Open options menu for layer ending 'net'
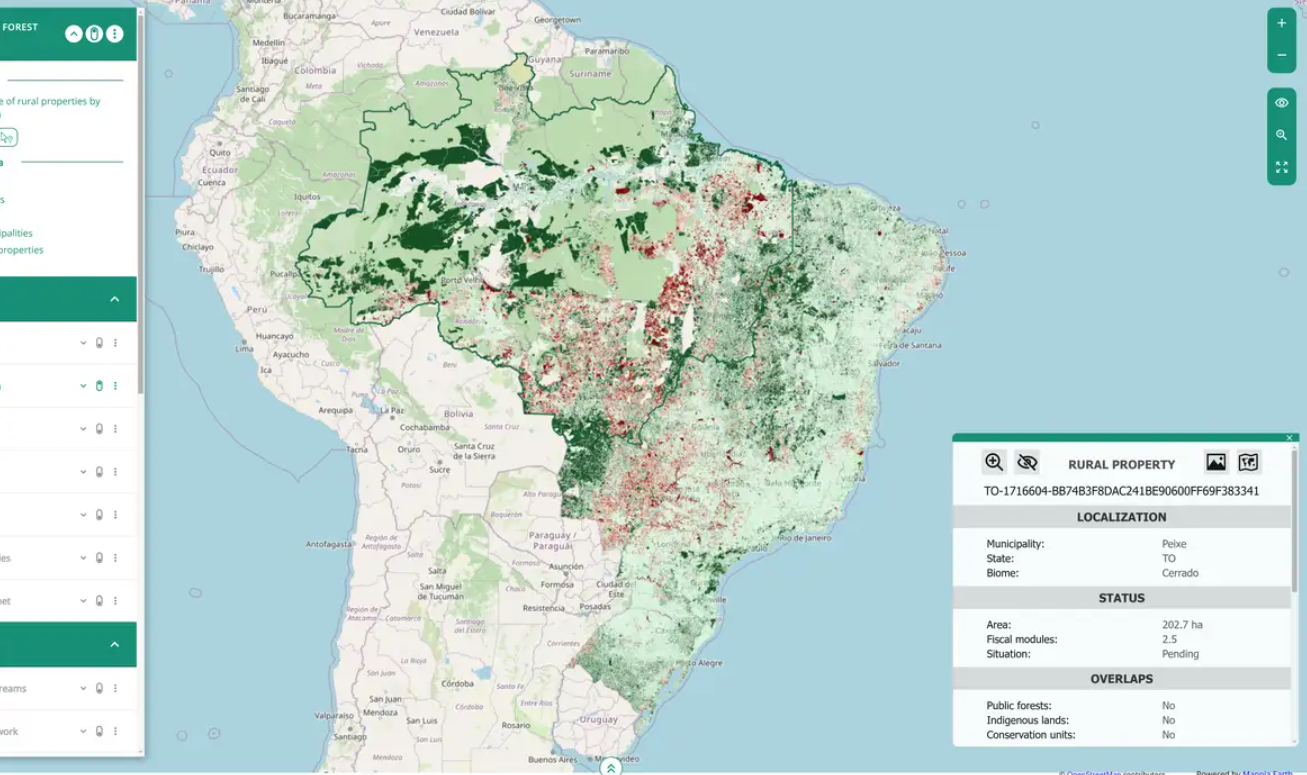Viewport: 1307px width, 775px height. [x=115, y=601]
